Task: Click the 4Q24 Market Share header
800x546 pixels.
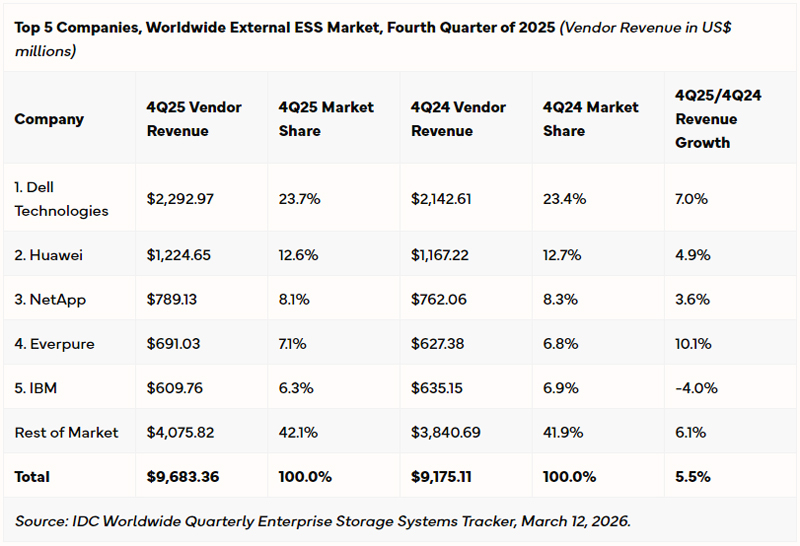Action: tap(590, 119)
